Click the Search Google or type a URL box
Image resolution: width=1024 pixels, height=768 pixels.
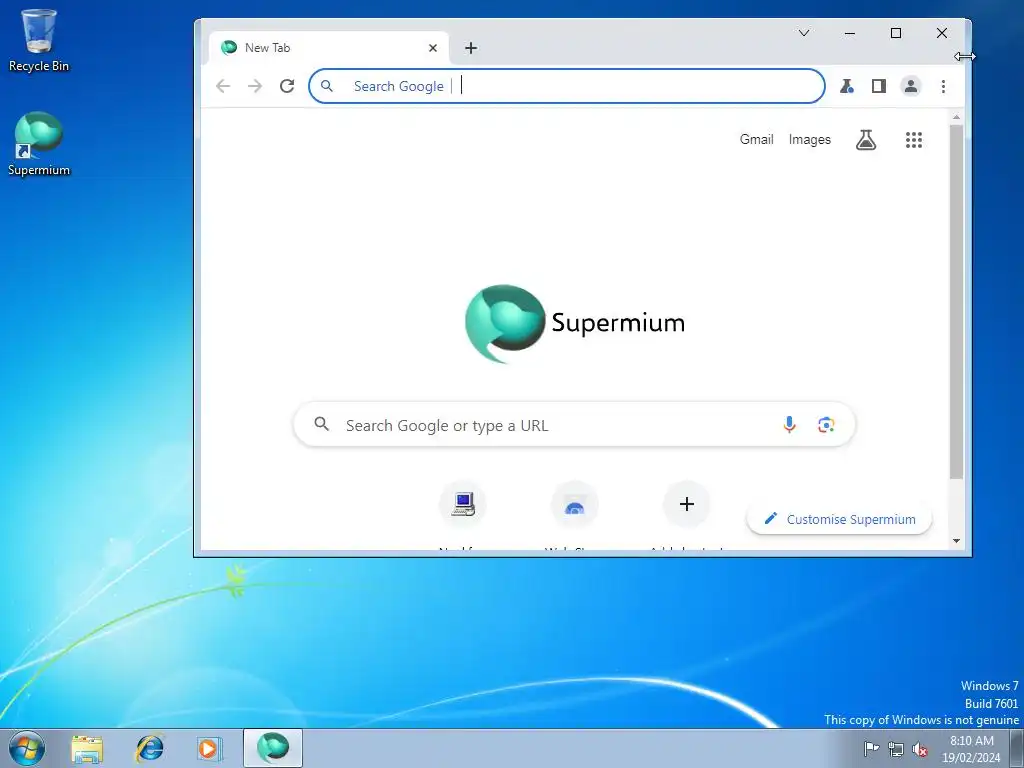coord(575,425)
